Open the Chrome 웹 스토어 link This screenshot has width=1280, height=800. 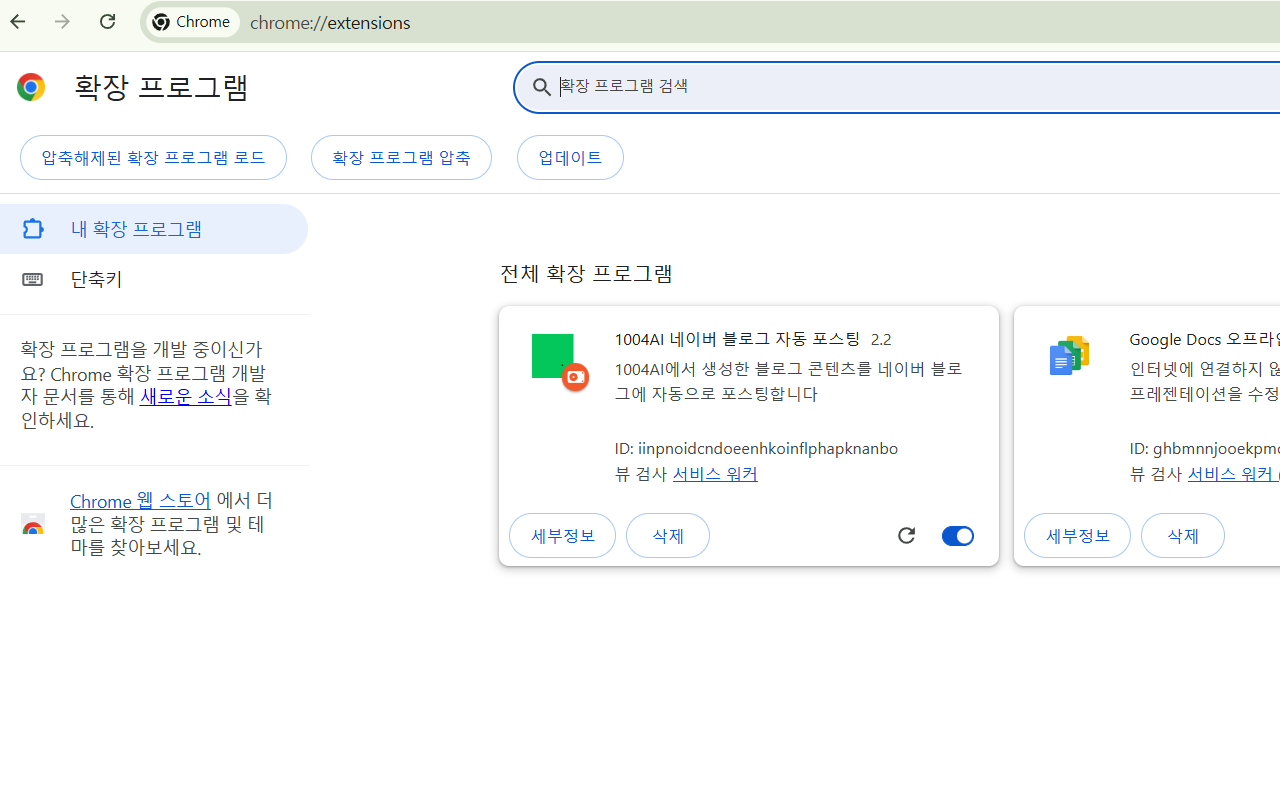(x=140, y=501)
